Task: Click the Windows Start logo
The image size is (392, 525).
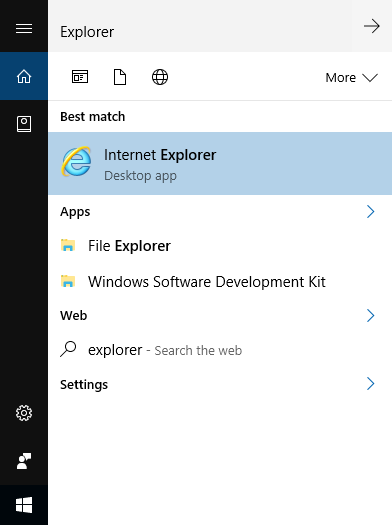Action: [24, 505]
